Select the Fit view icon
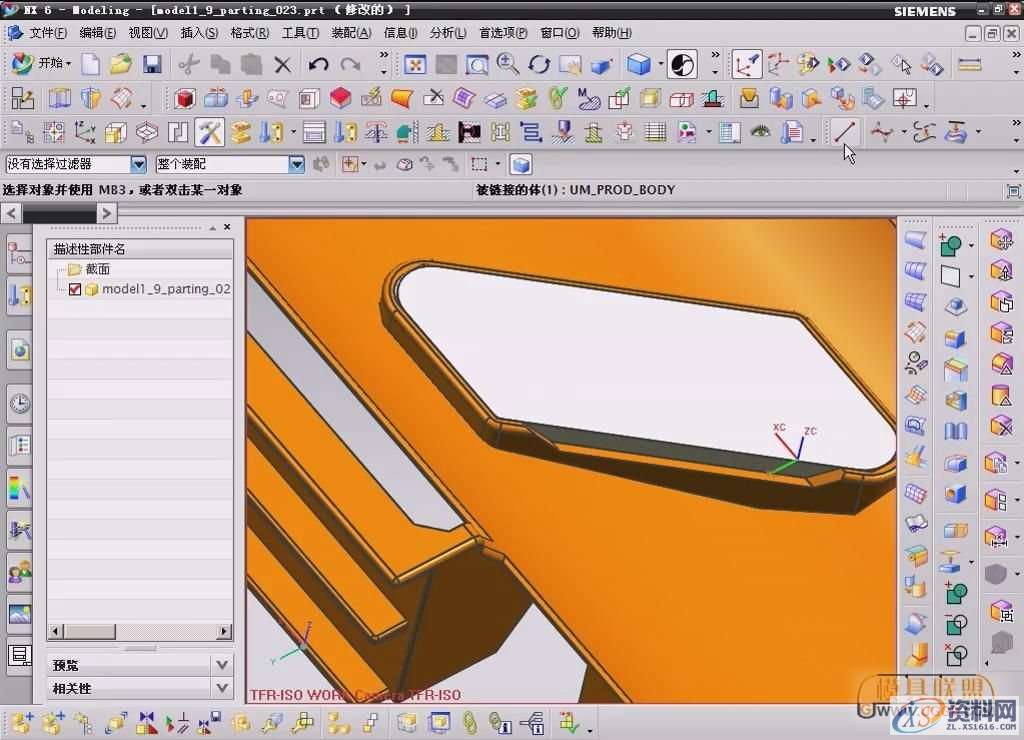 415,65
